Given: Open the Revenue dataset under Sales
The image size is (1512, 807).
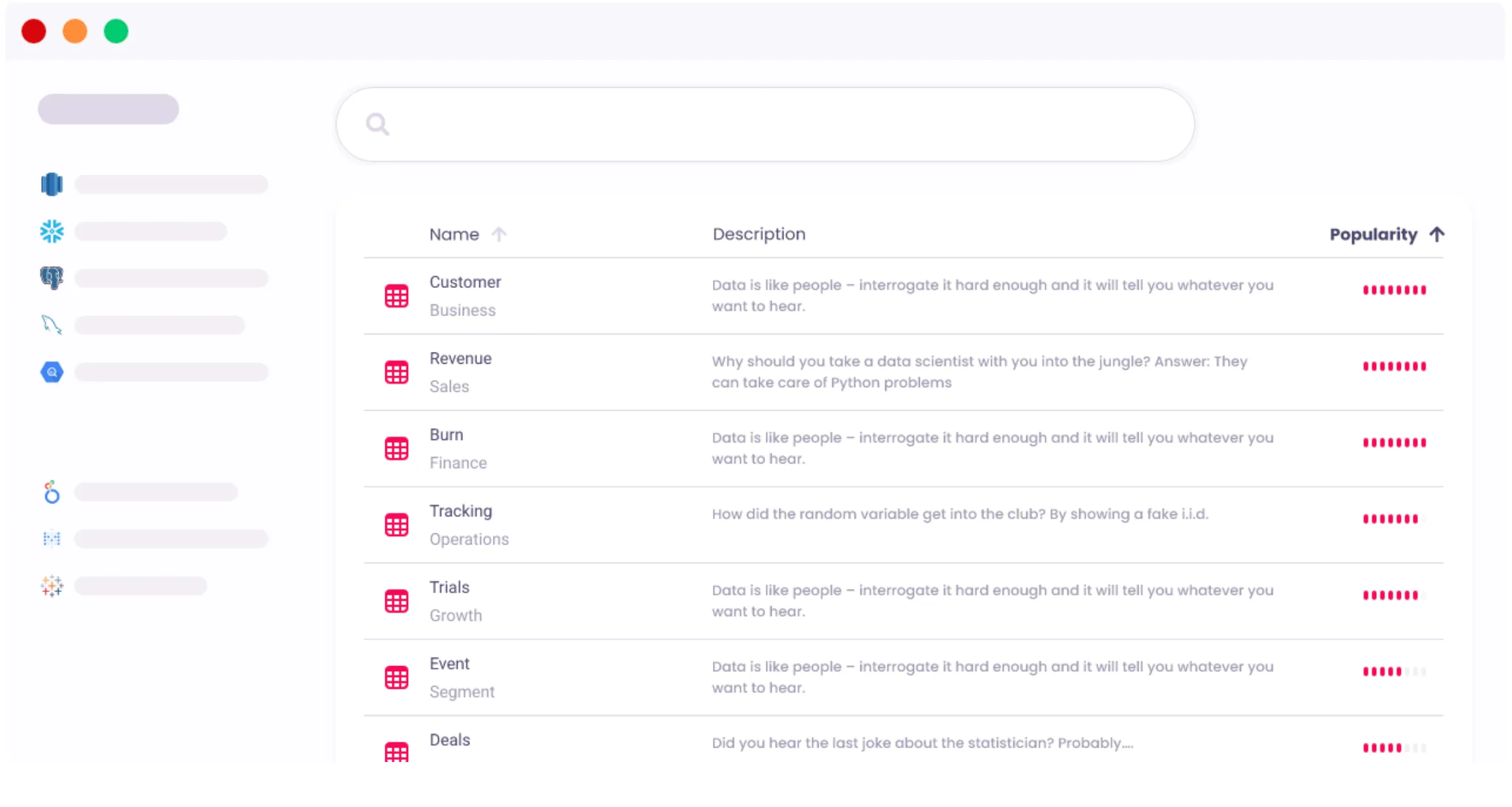Looking at the screenshot, I should click(x=460, y=358).
